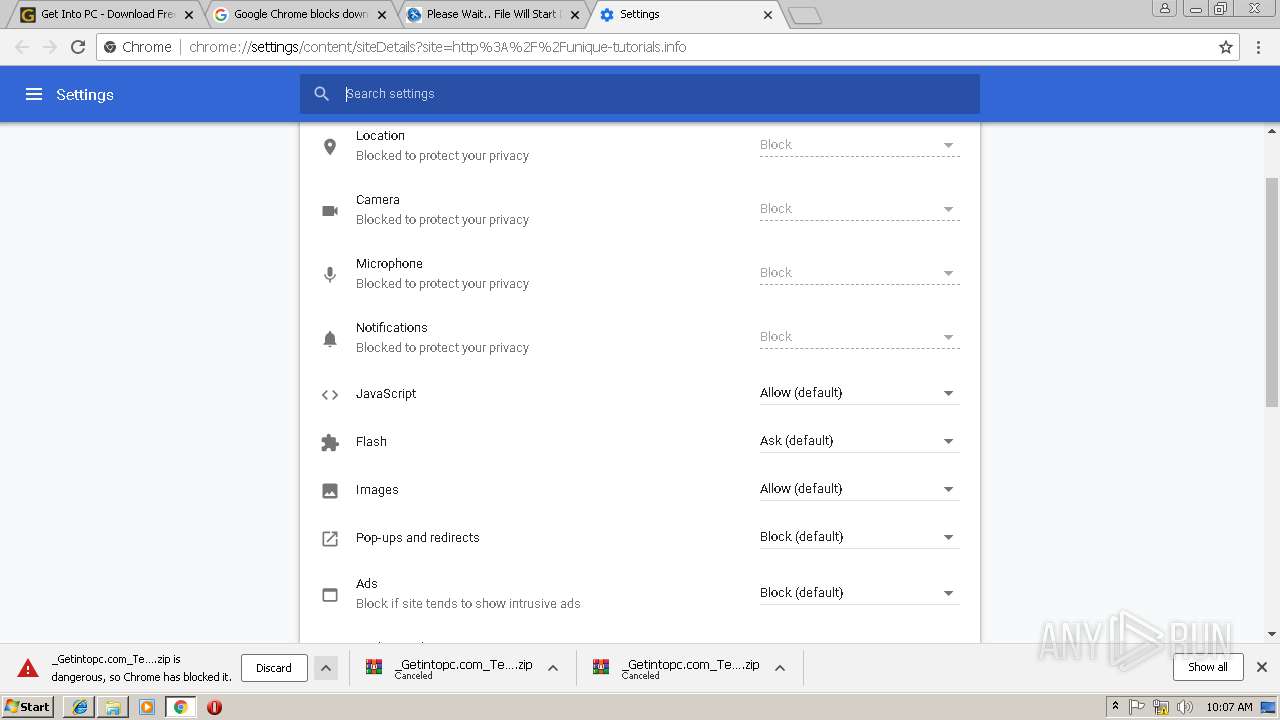The image size is (1280, 720).
Task: Click the Search settings field
Action: point(640,94)
